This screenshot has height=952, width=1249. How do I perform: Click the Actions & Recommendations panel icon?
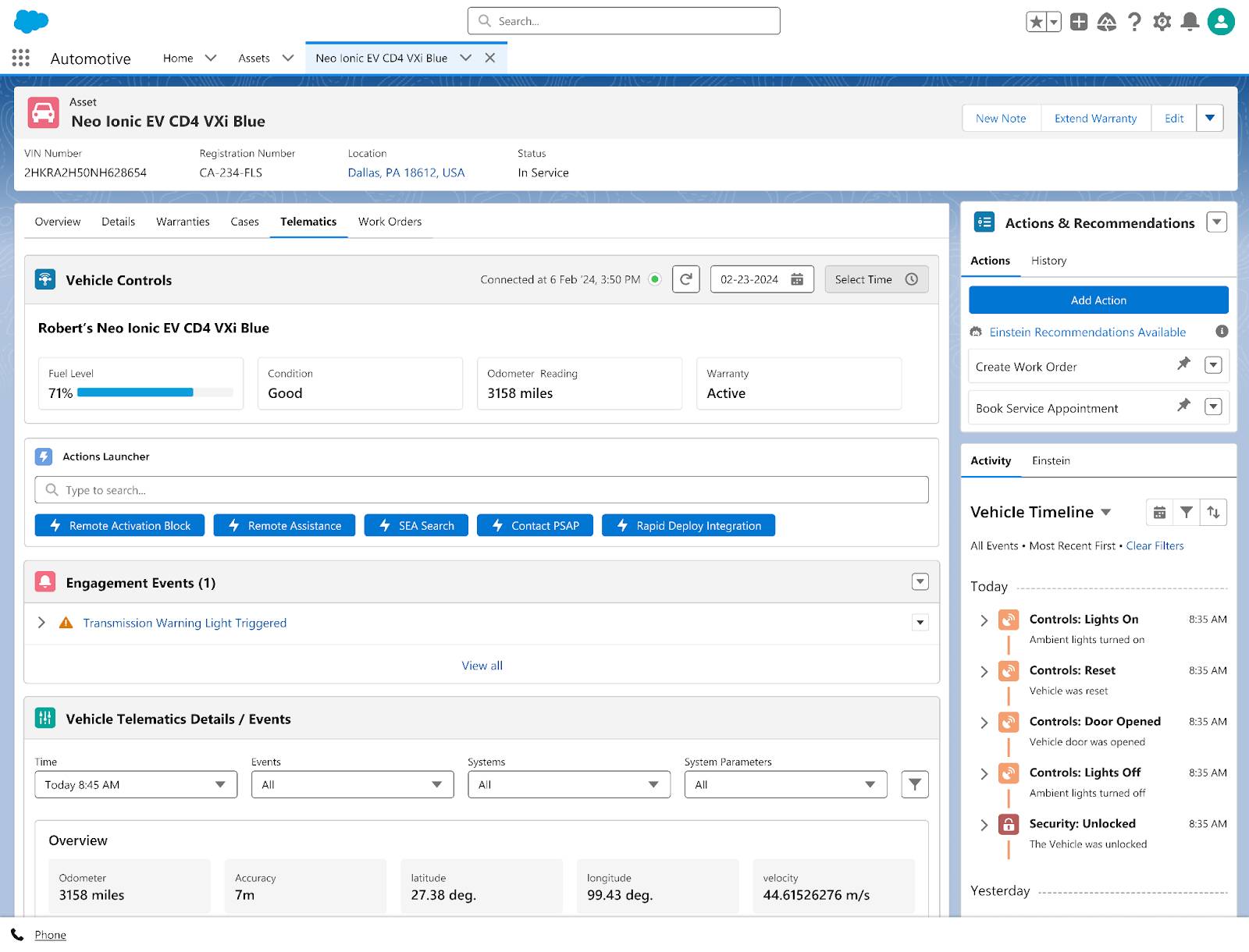click(984, 222)
